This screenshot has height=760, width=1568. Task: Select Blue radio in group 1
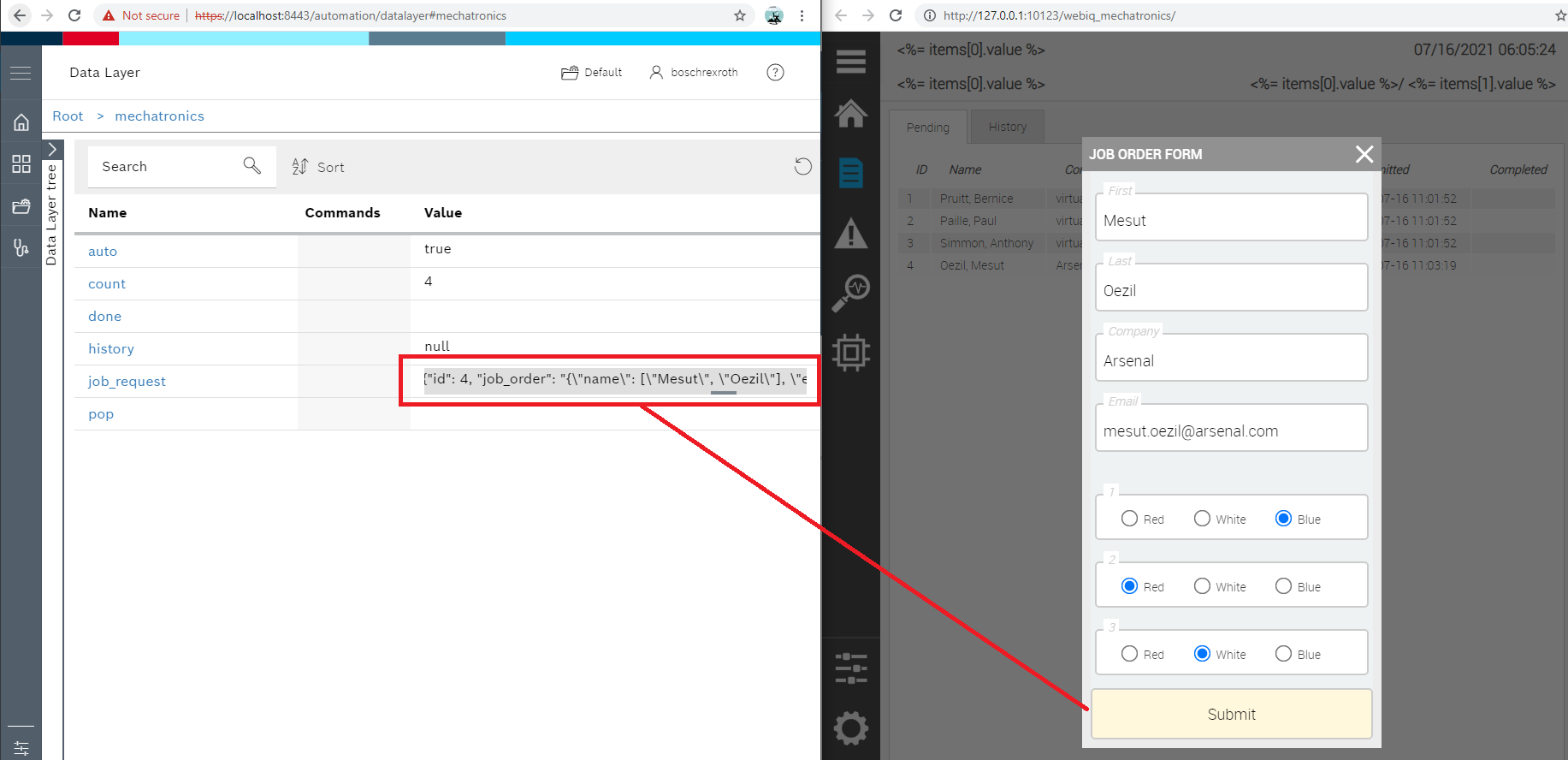[x=1283, y=519]
